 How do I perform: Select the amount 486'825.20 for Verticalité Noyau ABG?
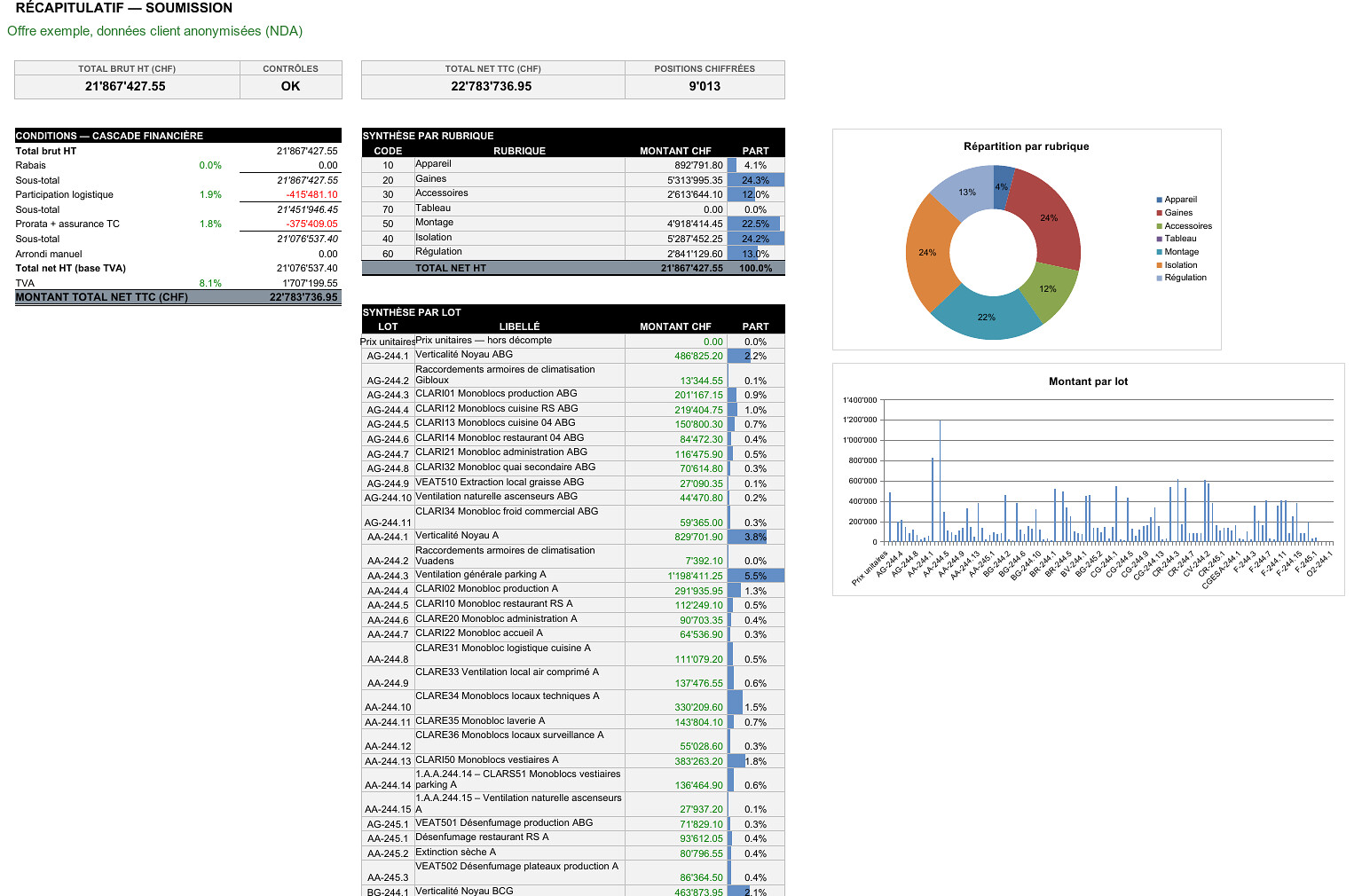(698, 356)
